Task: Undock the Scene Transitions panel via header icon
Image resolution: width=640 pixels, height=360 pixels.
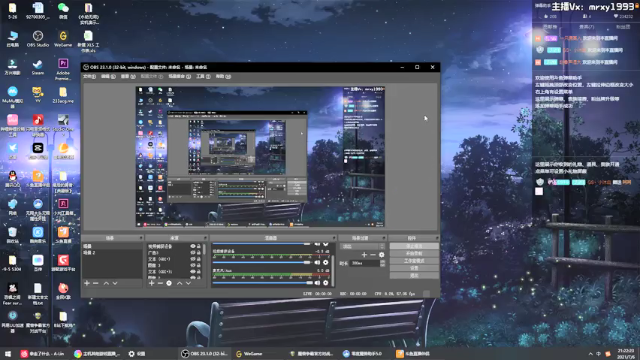Action: click(384, 238)
